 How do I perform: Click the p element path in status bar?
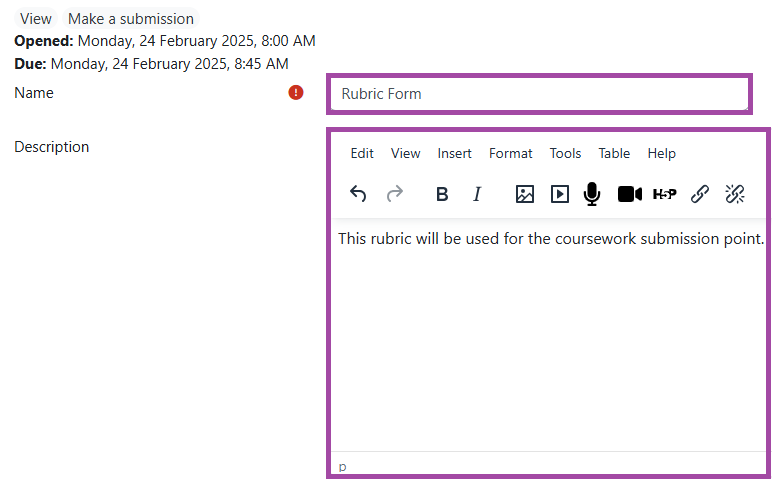click(x=343, y=466)
